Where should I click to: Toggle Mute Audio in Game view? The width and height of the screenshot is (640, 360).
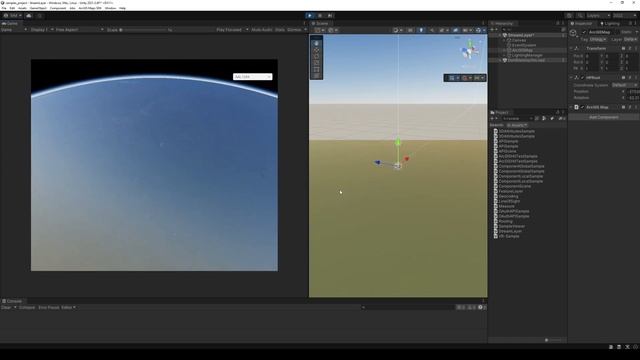262,30
